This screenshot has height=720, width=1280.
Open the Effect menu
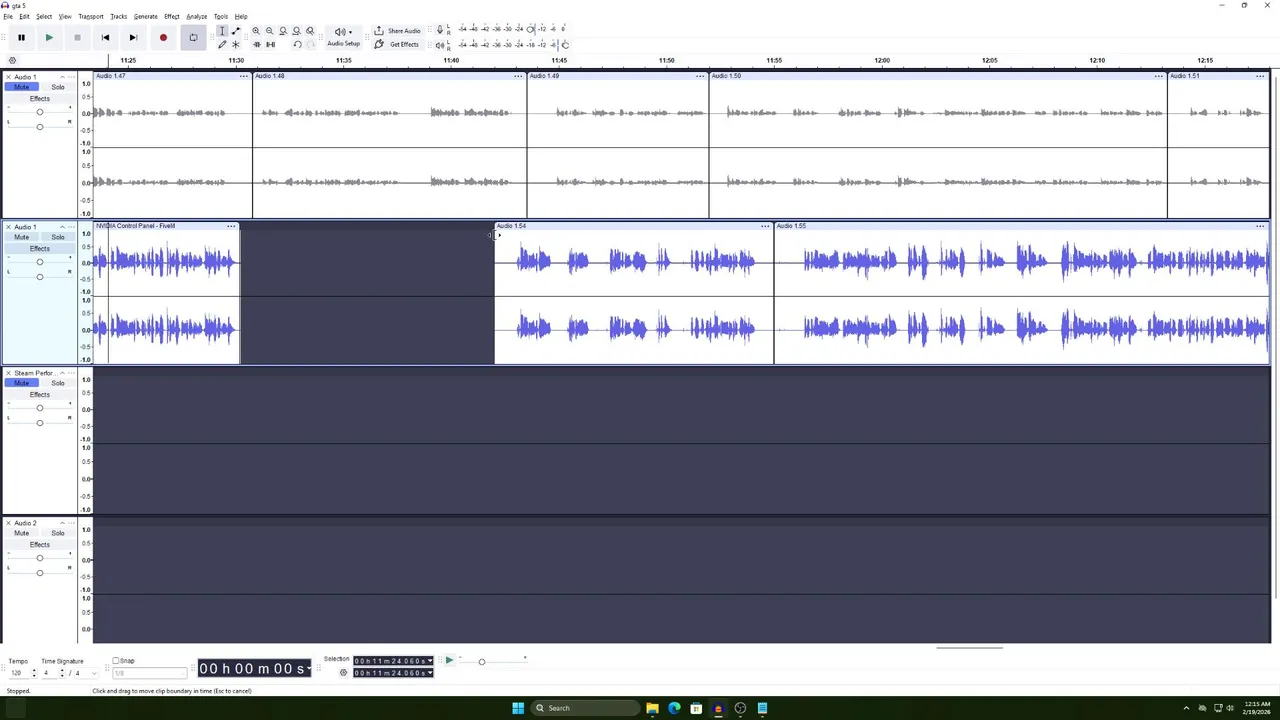click(172, 16)
